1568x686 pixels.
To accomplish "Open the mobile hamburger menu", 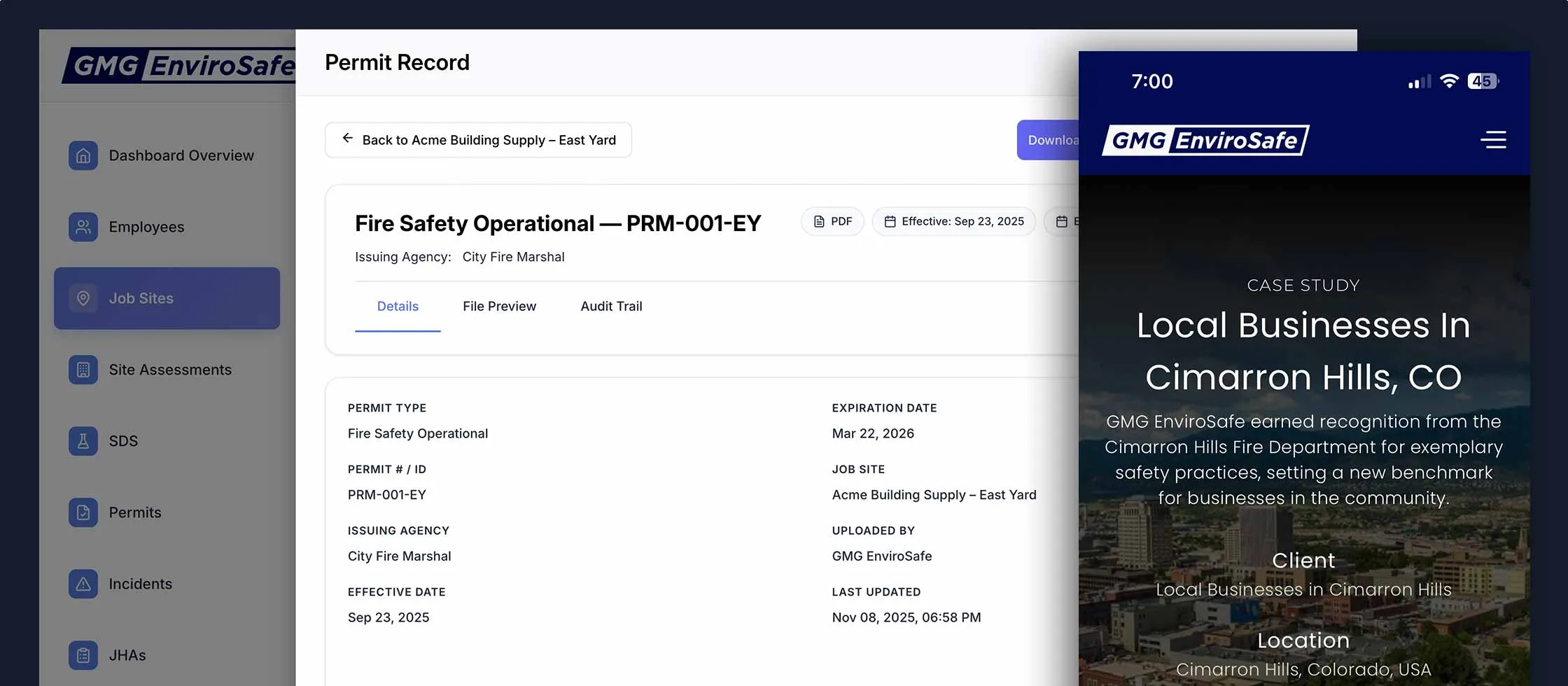I will 1493,139.
